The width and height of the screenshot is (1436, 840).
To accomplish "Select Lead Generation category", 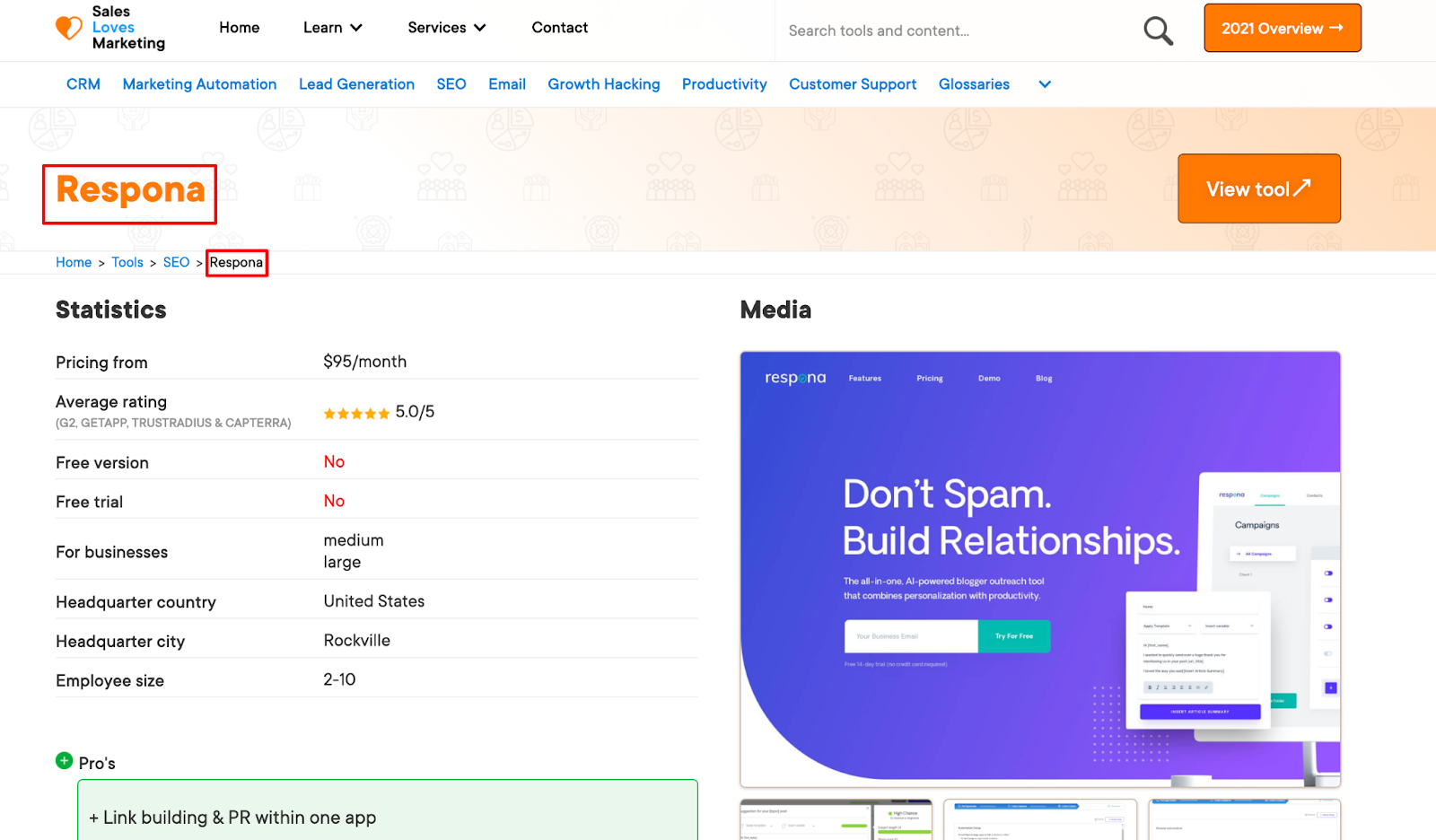I will pos(356,84).
